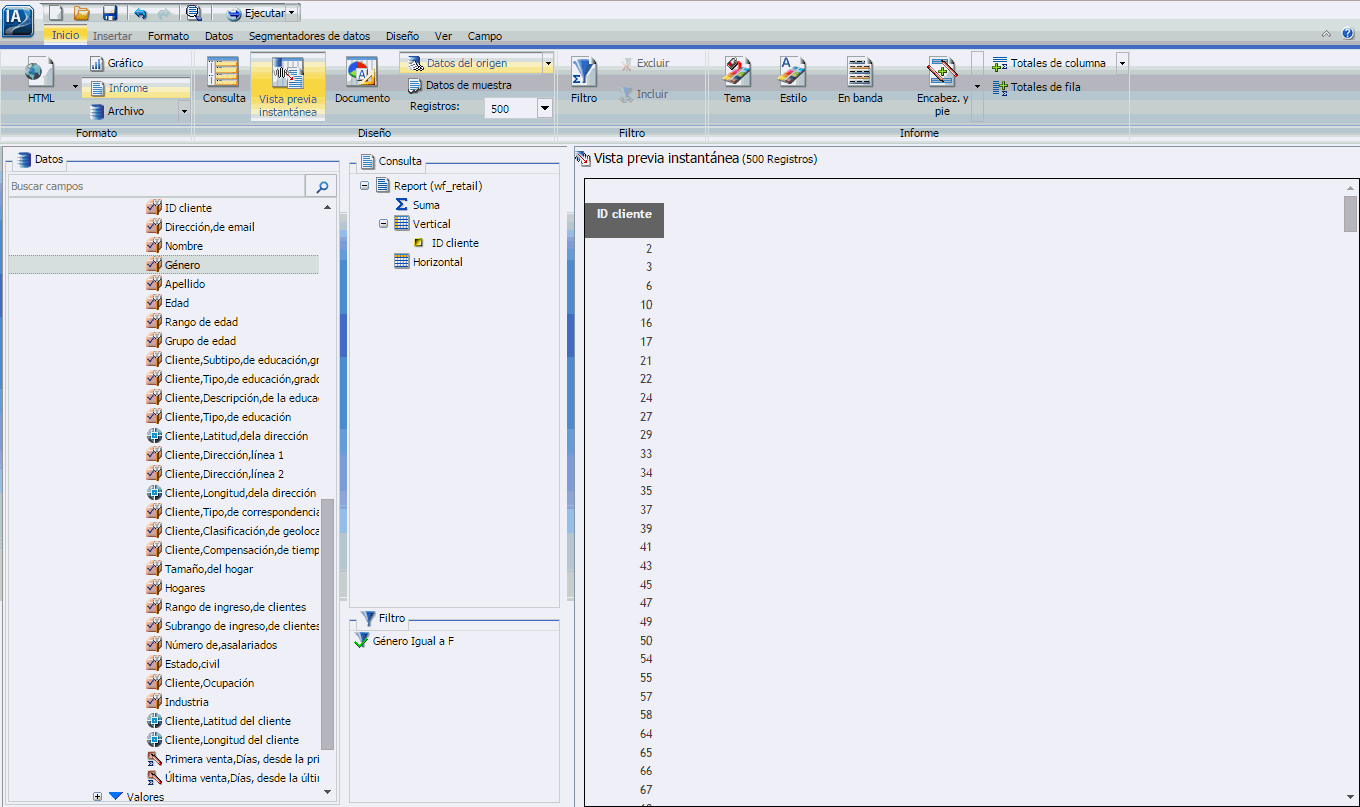The image size is (1360, 807).
Task: Open the Formato ribbon tab
Action: (168, 36)
